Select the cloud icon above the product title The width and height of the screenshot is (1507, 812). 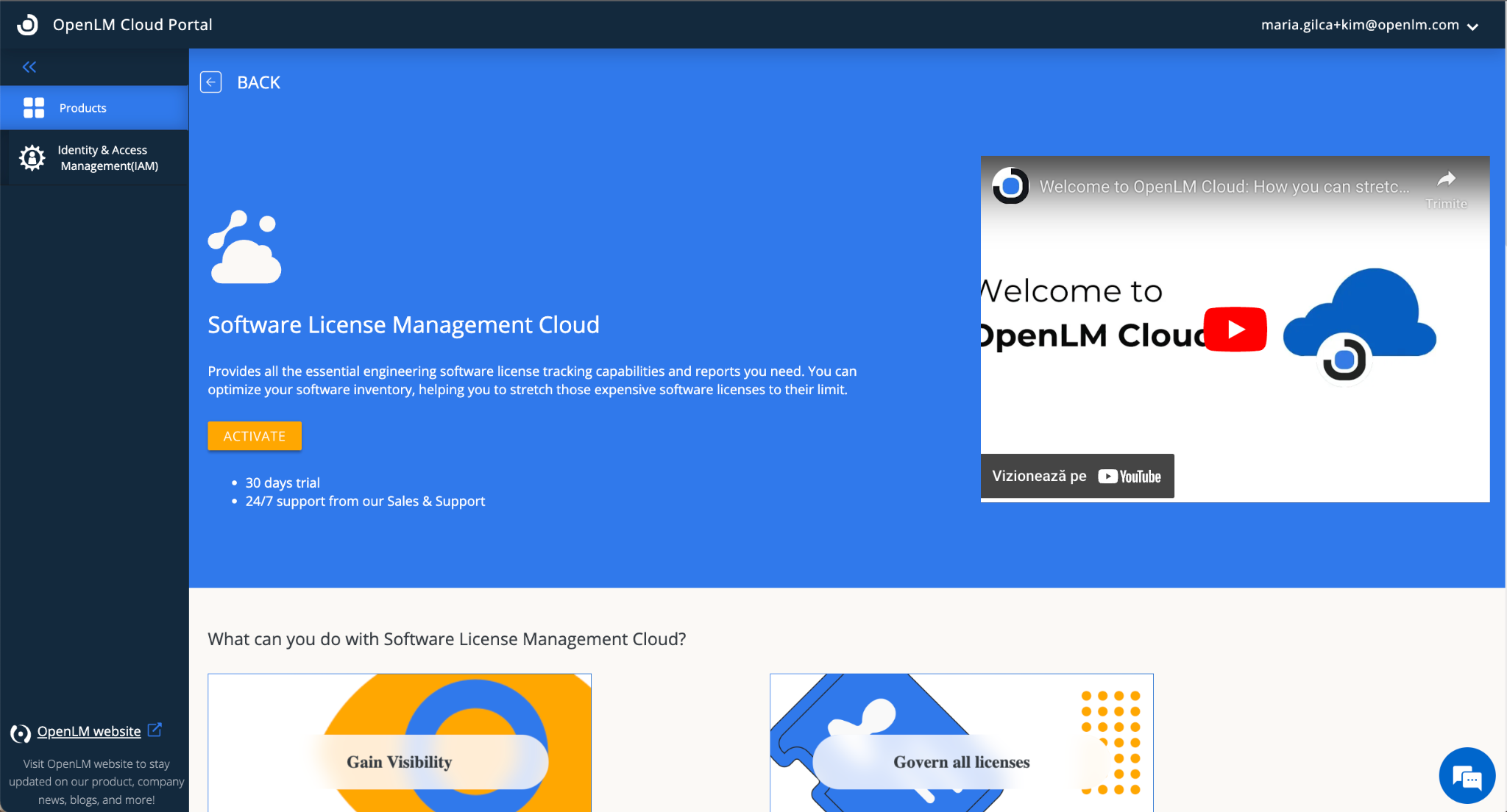click(244, 248)
